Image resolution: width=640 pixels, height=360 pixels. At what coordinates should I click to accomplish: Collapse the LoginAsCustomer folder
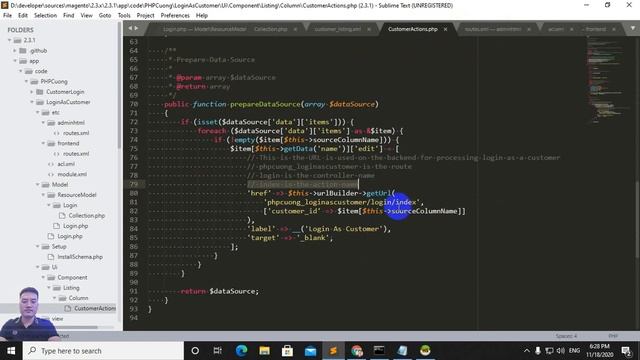tap(32, 102)
